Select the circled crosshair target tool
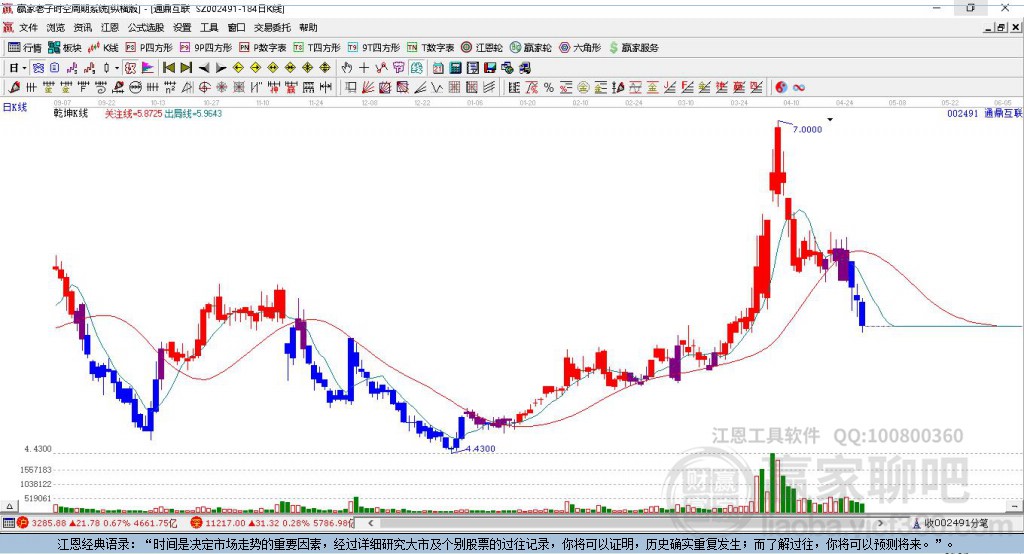Screen dimensions: 1024x554 click(204, 88)
